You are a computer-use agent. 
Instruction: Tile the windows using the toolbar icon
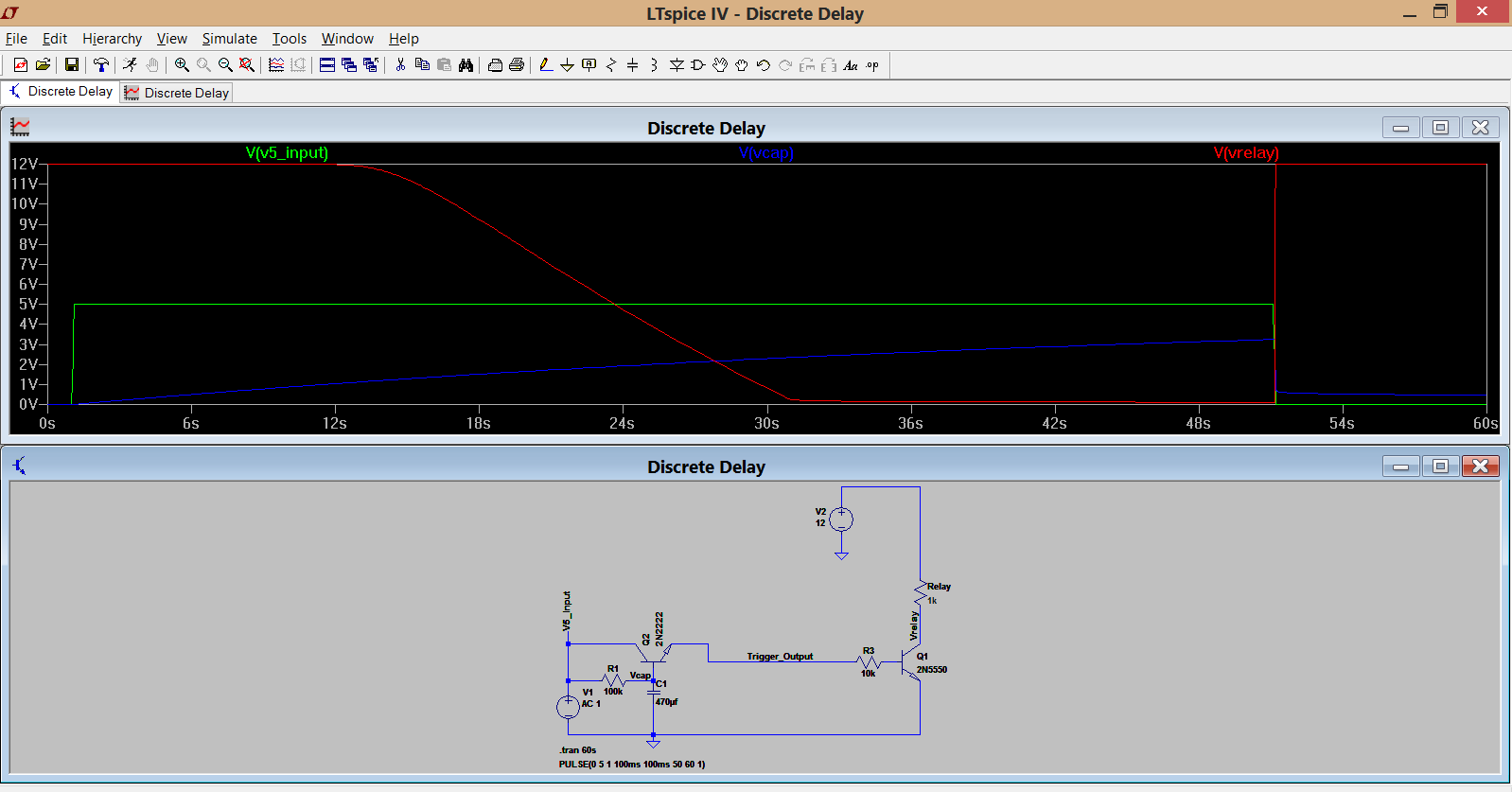tap(326, 65)
